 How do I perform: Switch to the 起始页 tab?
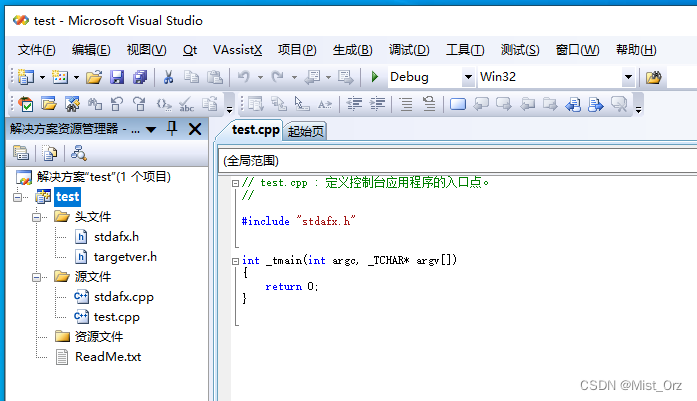pyautogui.click(x=305, y=131)
